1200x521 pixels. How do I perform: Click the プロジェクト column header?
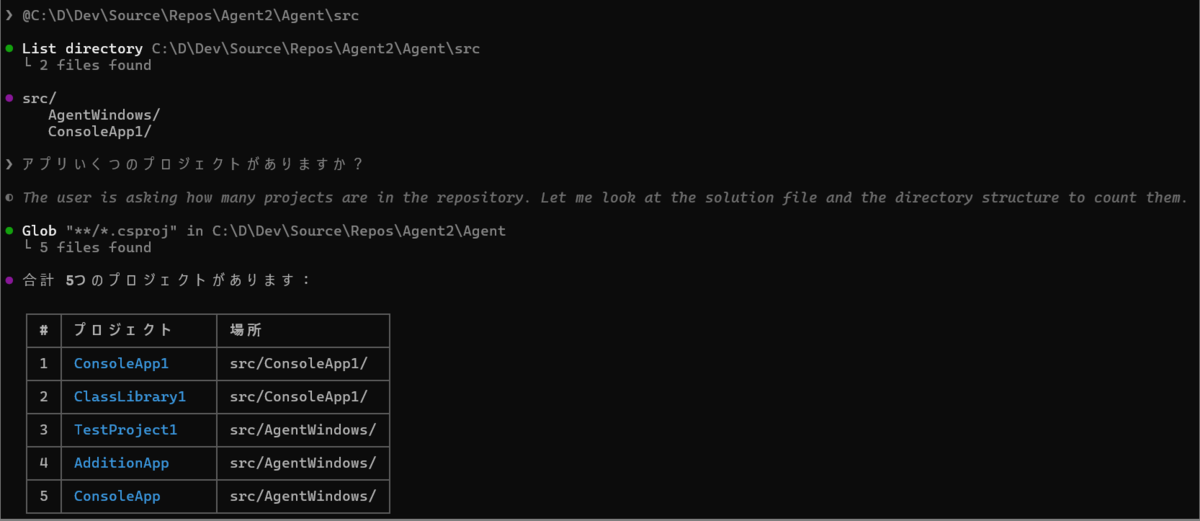(x=123, y=330)
